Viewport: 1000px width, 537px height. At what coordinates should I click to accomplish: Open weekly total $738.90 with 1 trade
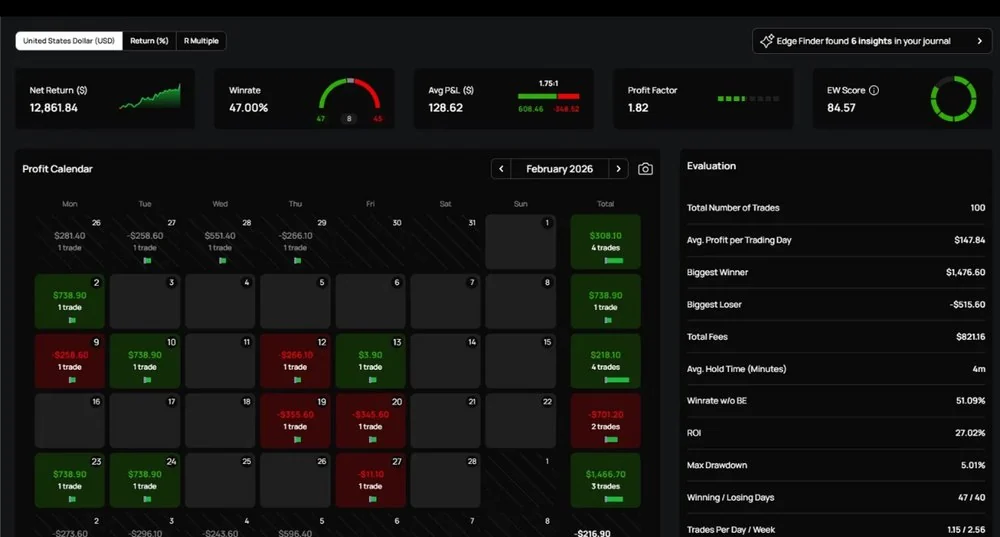(605, 301)
